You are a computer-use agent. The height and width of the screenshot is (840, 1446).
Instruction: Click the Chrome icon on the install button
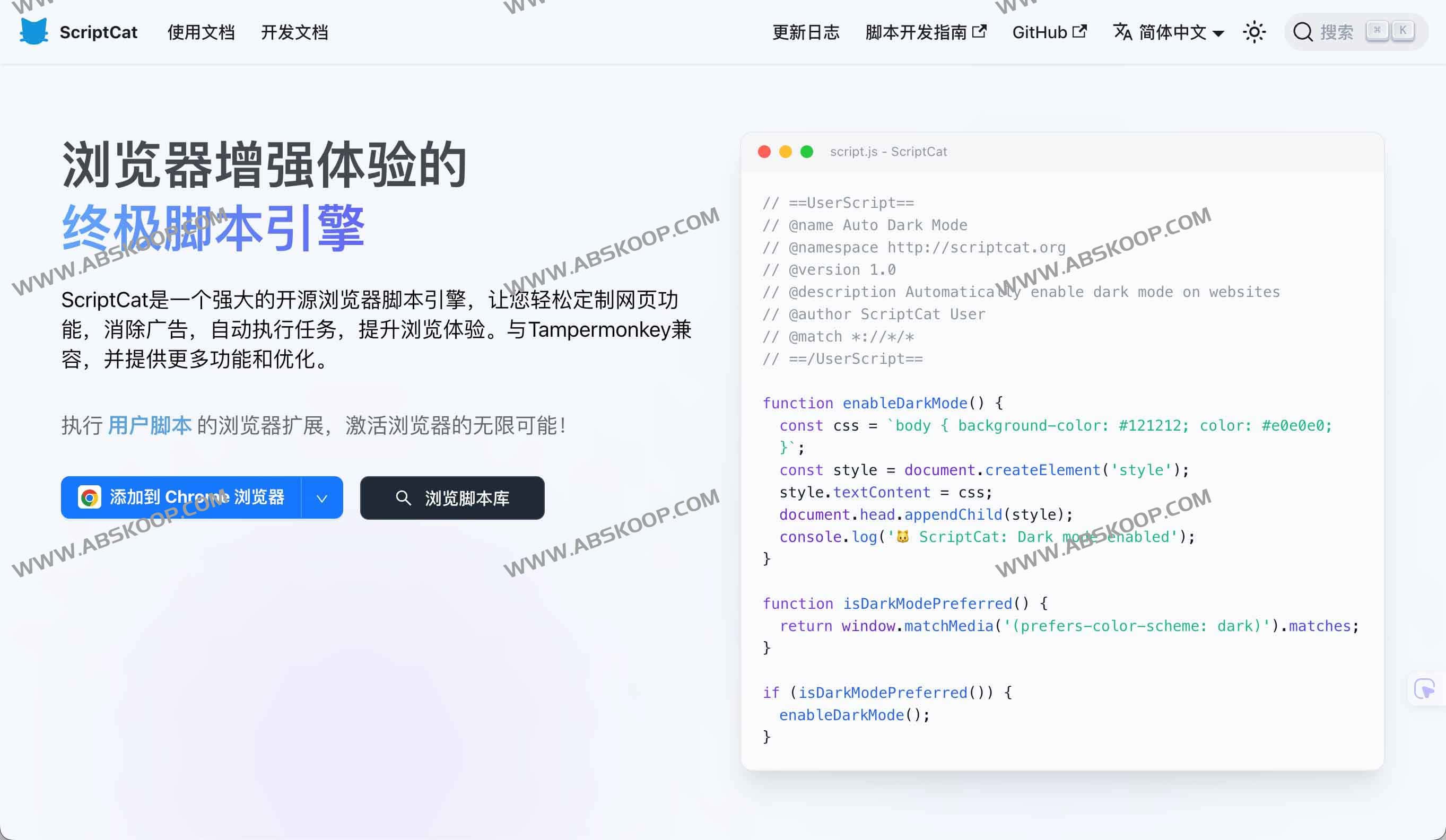[90, 497]
